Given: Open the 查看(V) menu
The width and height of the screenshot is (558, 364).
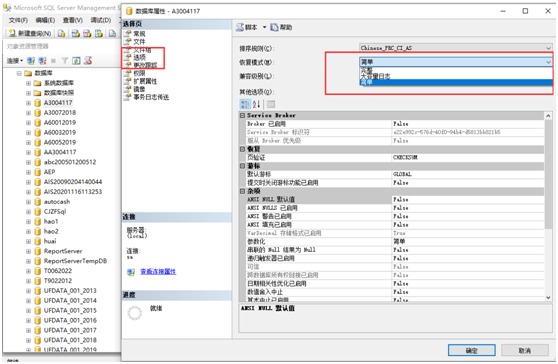Looking at the screenshot, I should [73, 20].
